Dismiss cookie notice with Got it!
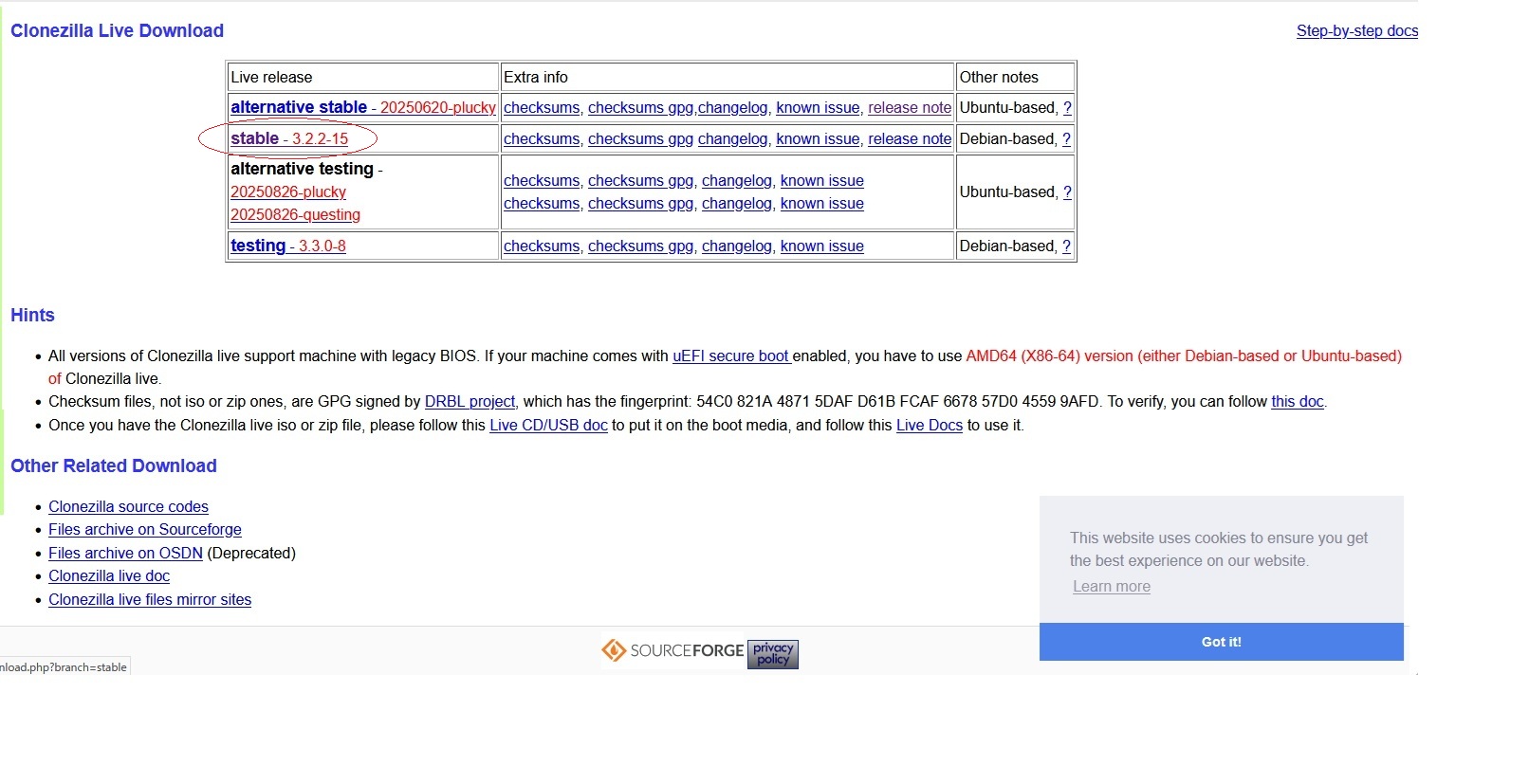1529x784 pixels. (x=1222, y=642)
